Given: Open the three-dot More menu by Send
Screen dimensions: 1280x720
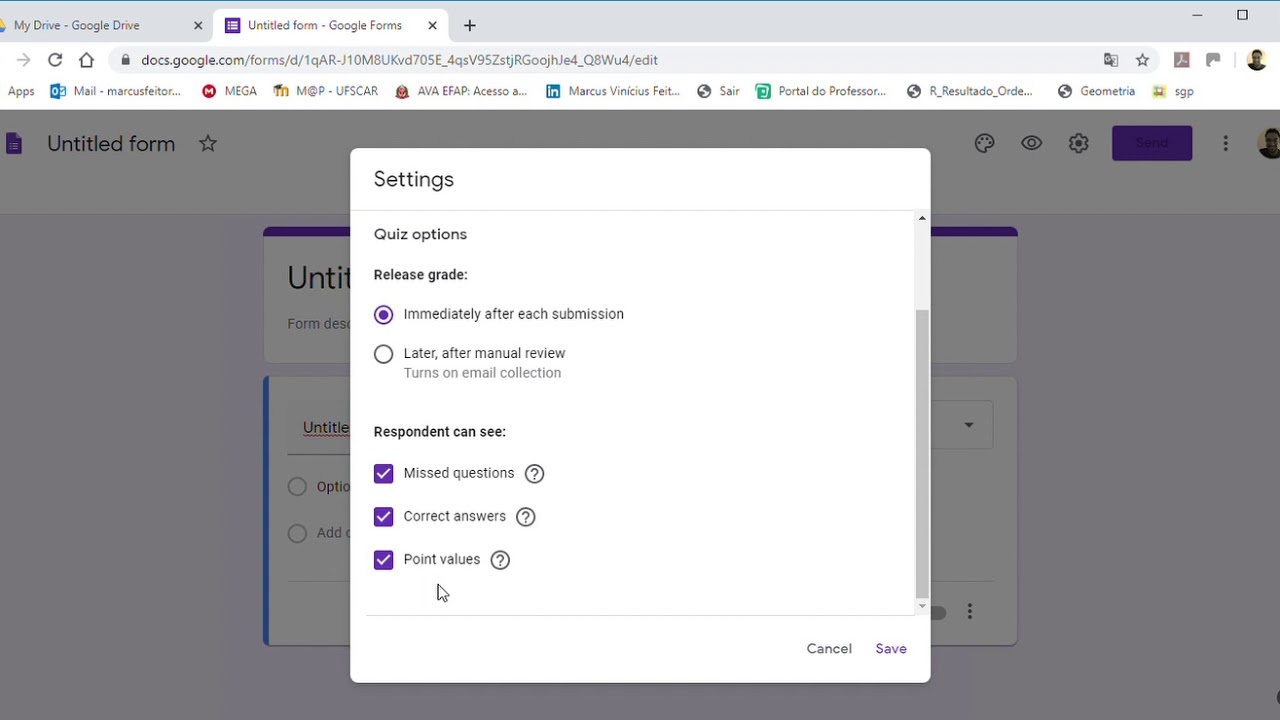Looking at the screenshot, I should point(1225,144).
